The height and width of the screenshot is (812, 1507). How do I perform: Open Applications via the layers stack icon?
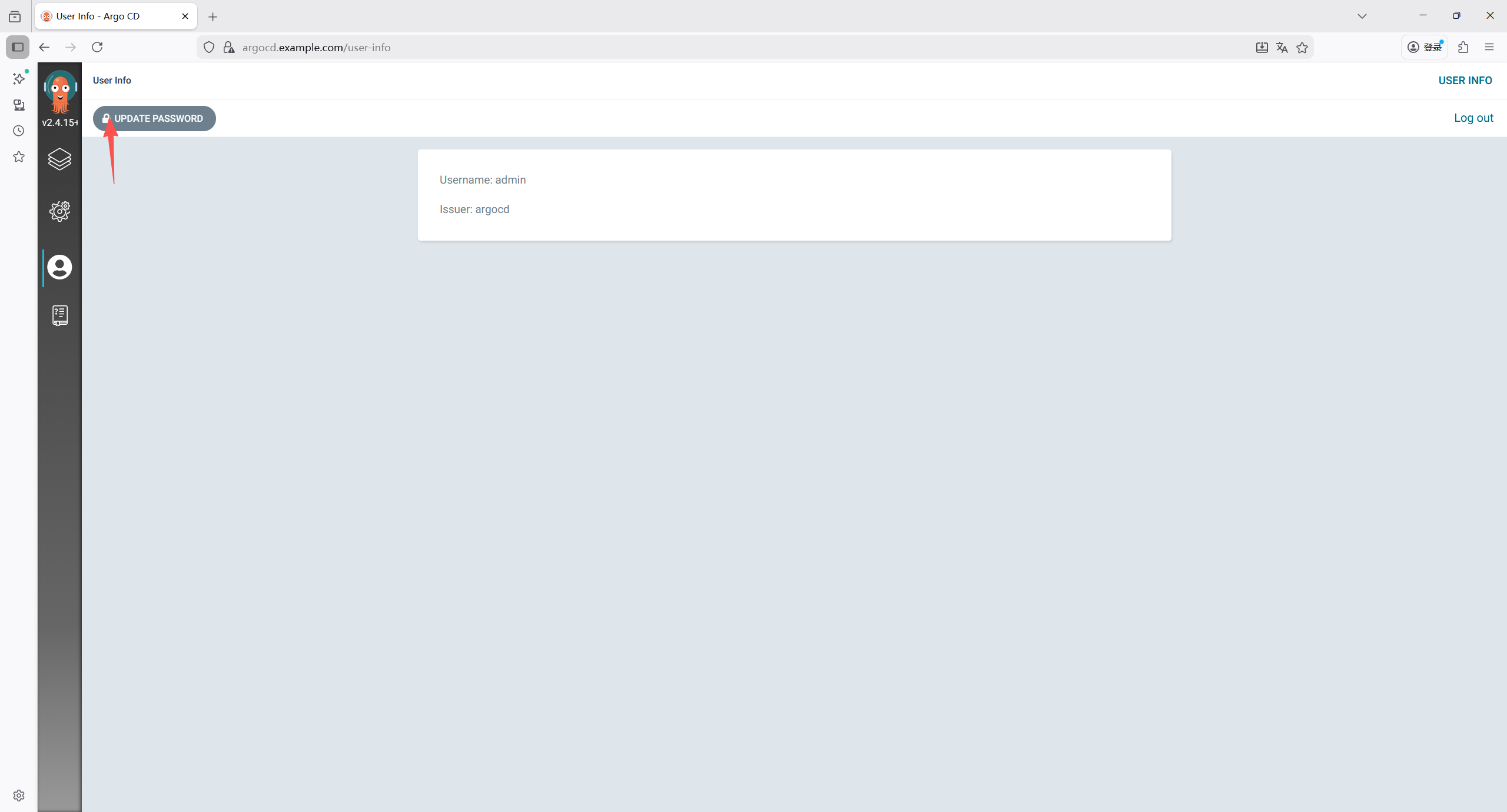[x=59, y=159]
